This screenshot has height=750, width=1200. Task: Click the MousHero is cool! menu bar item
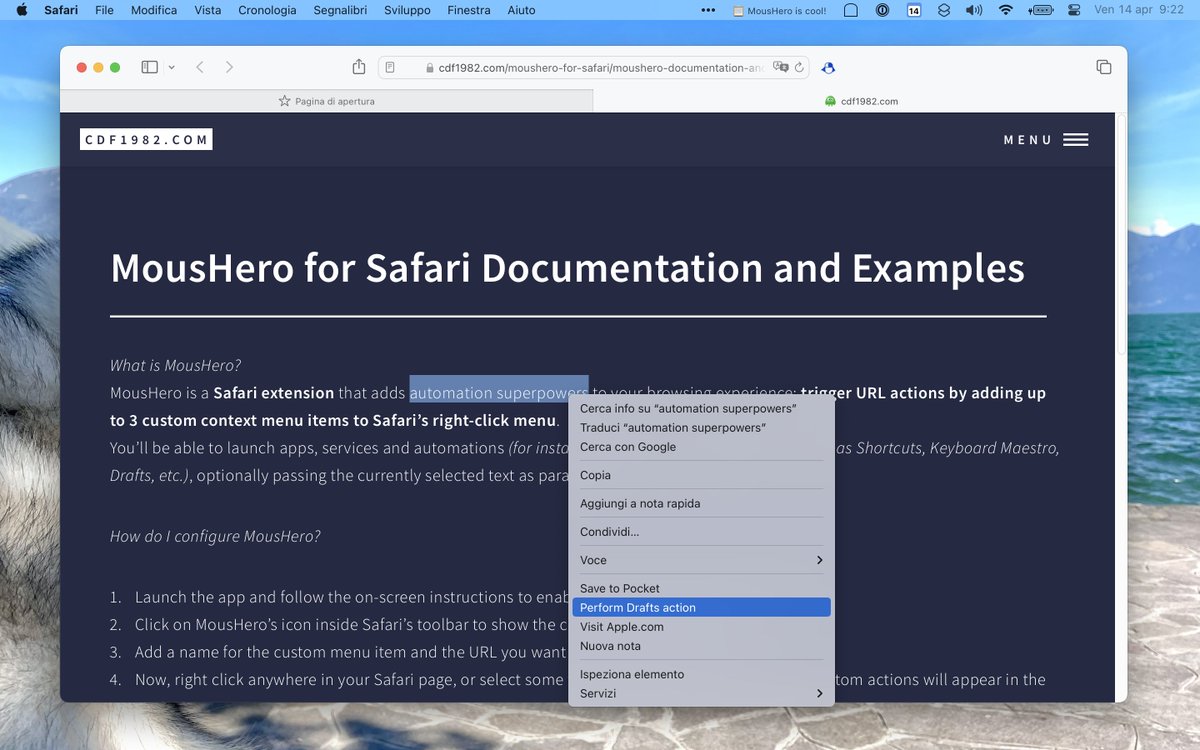(780, 11)
